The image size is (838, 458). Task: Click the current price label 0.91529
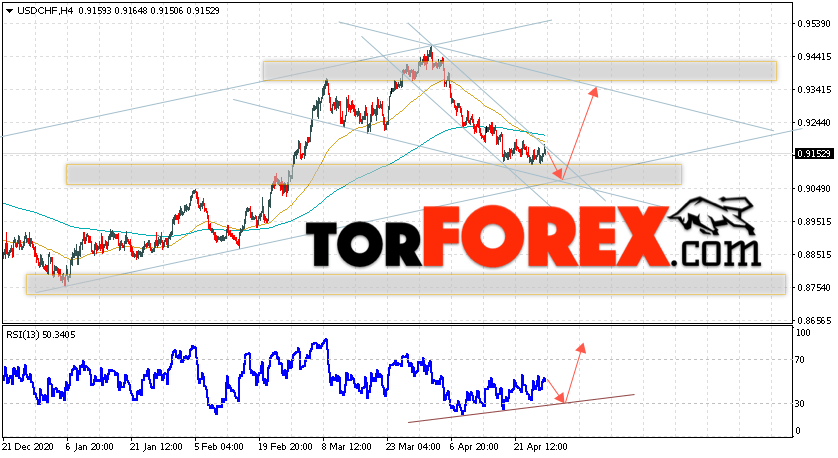coord(814,154)
